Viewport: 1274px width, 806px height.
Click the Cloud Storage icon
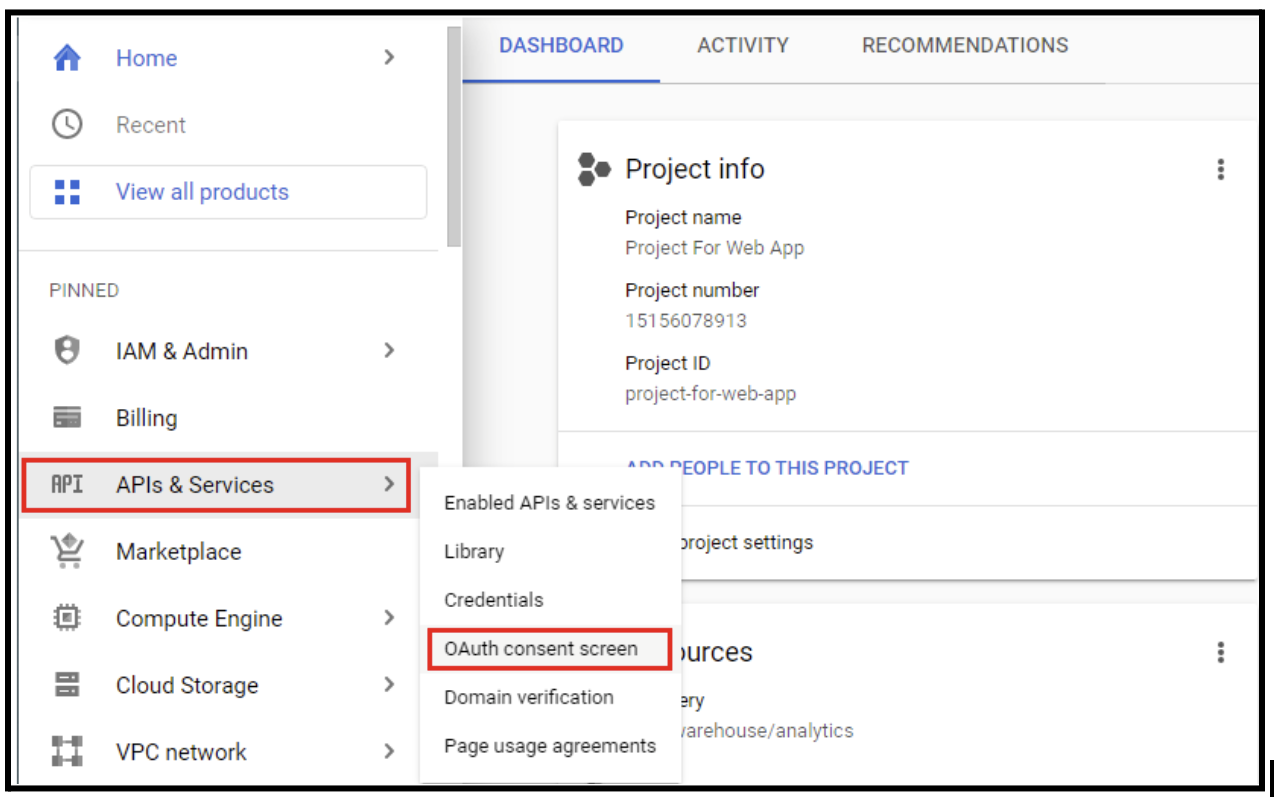pos(66,685)
